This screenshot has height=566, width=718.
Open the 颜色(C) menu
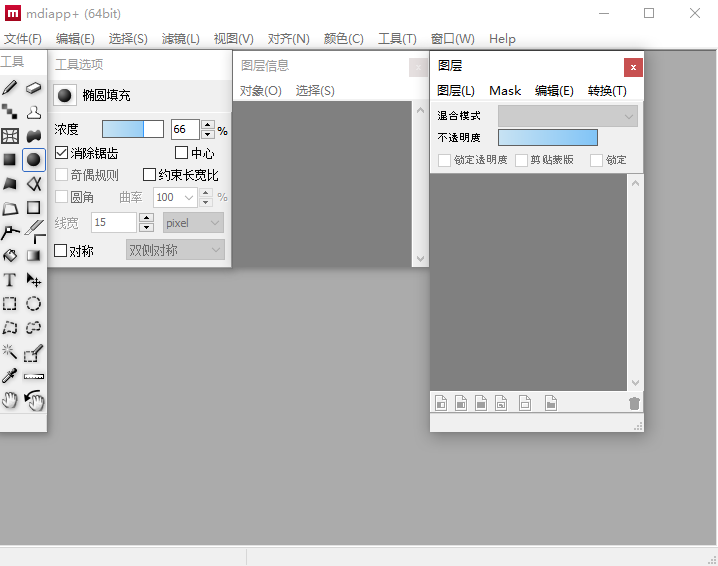pyautogui.click(x=343, y=39)
